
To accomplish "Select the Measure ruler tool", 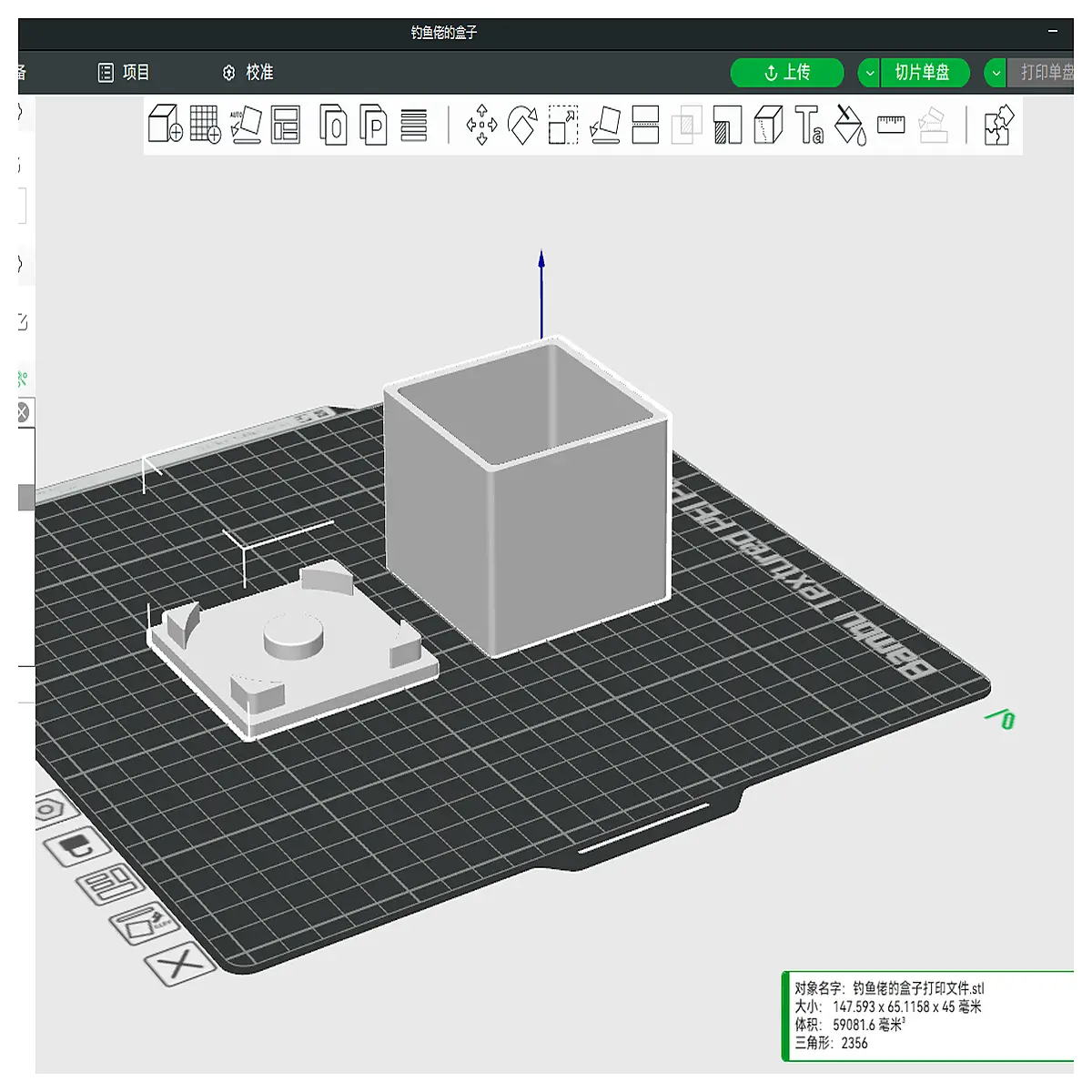I will coord(891,124).
